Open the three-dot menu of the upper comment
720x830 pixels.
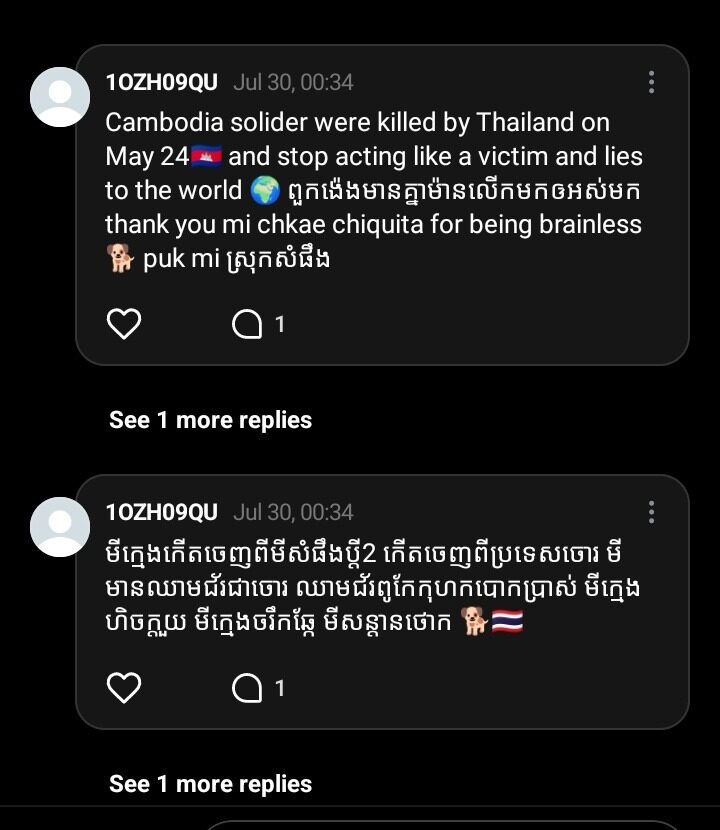click(x=651, y=82)
